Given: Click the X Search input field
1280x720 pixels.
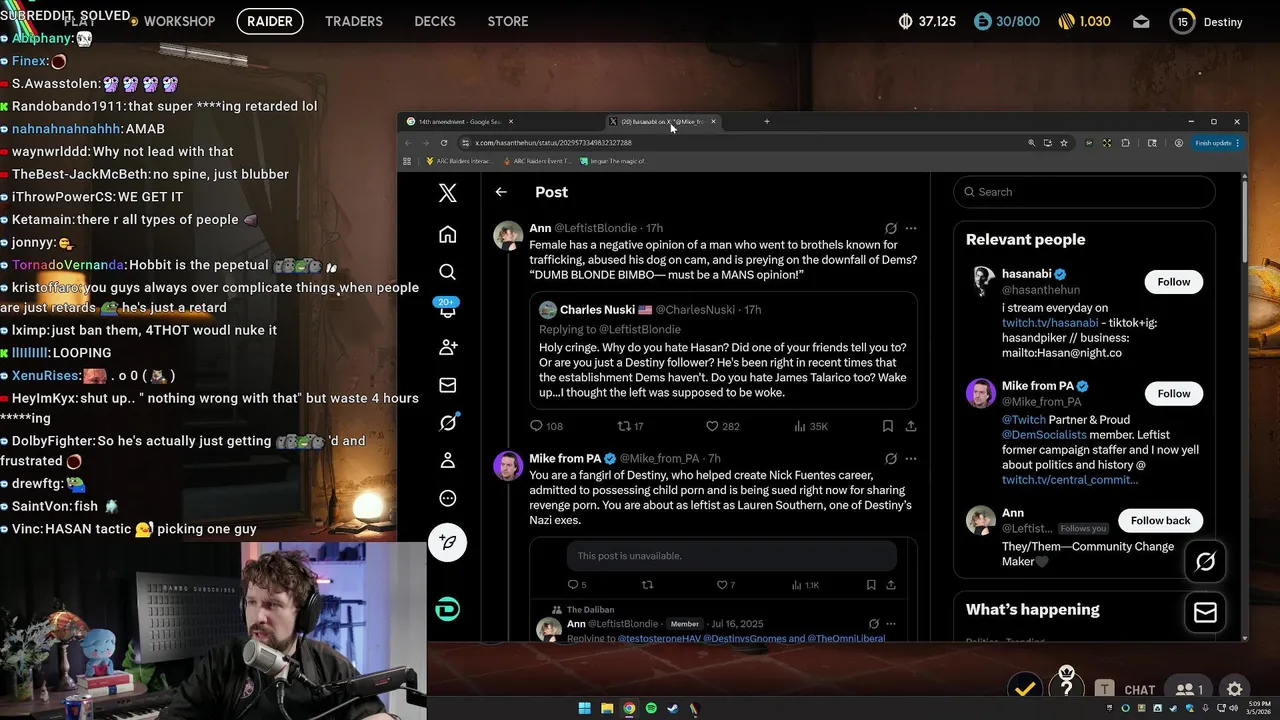Looking at the screenshot, I should click(1084, 192).
